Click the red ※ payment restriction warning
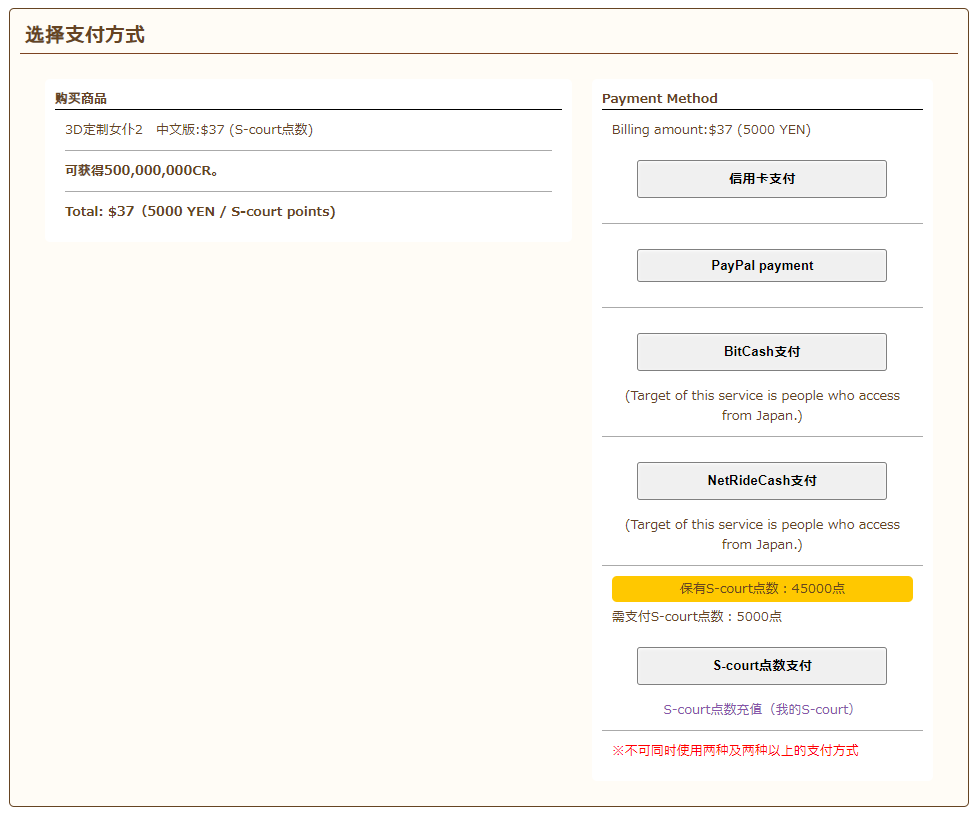Screen dimensions: 977x815 [735, 750]
